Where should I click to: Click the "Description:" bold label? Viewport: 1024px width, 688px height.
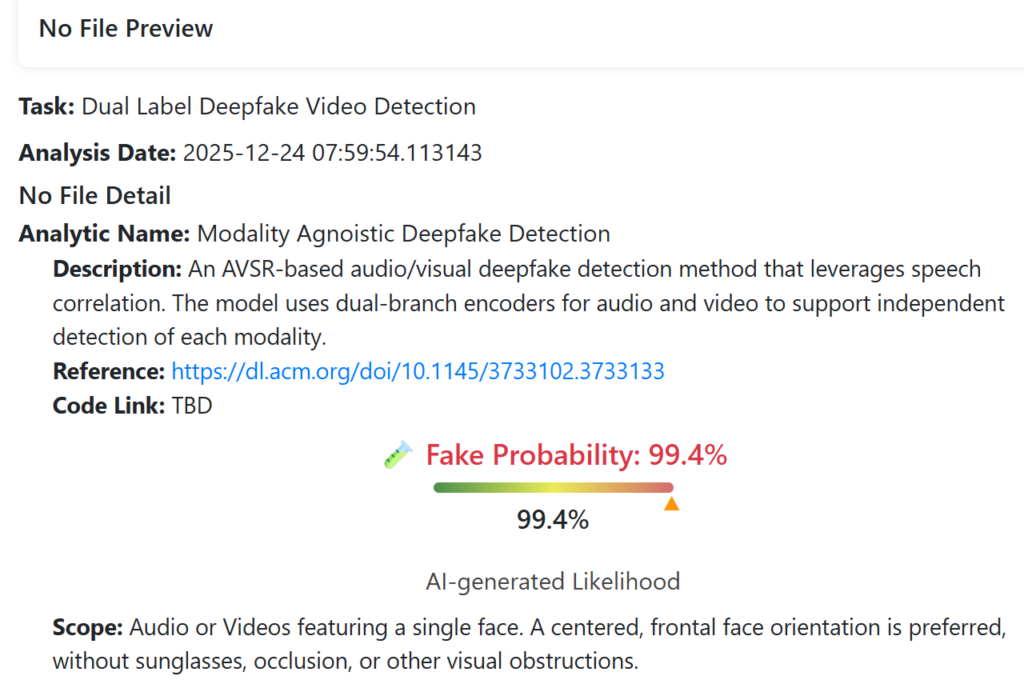click(117, 270)
